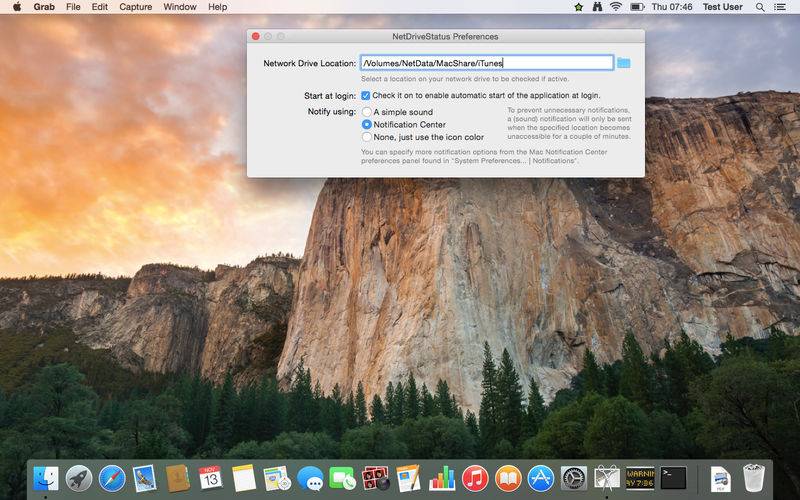Screen dimensions: 800x500
Task: Open iTunes from the dock
Action: 475,478
